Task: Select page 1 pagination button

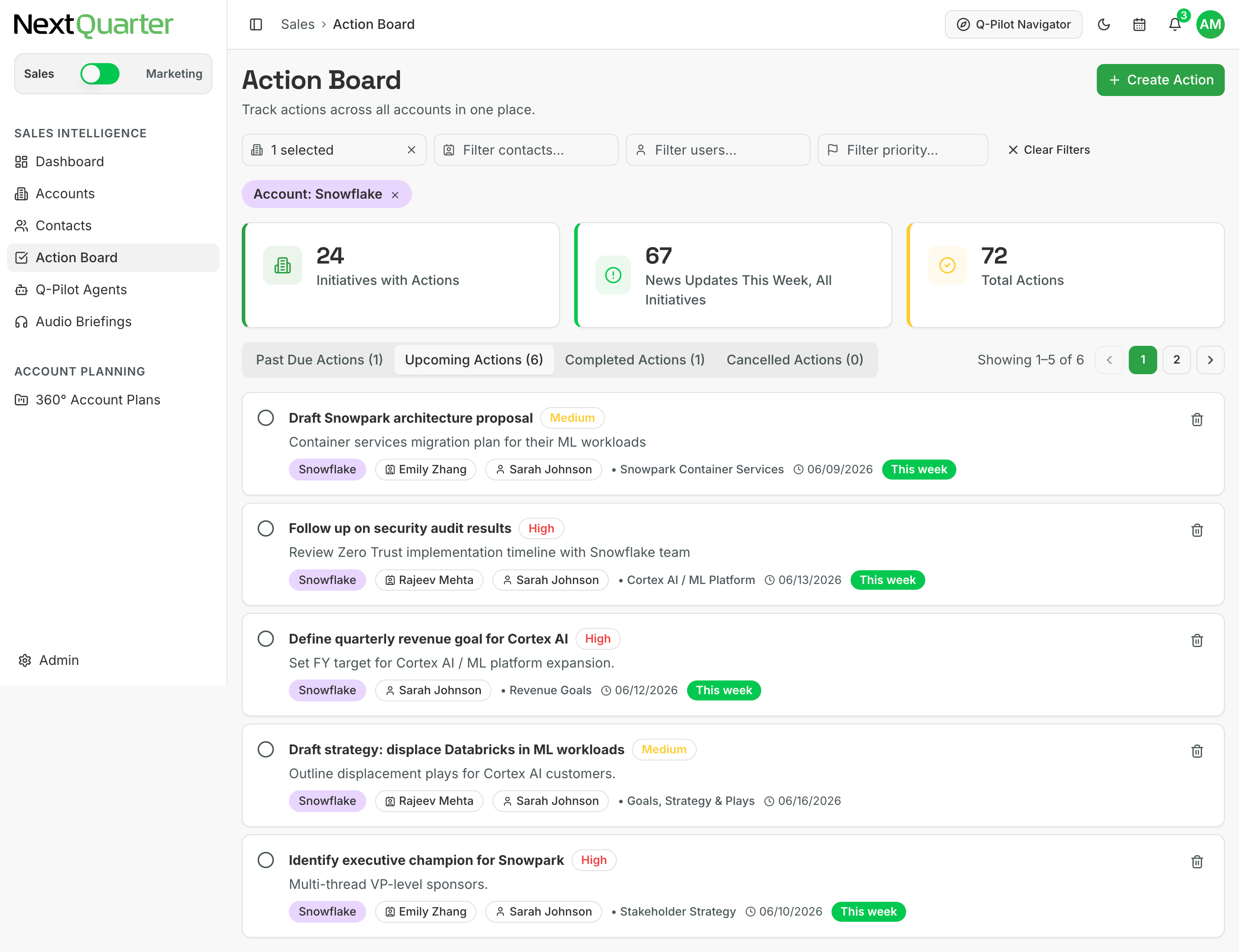Action: 1143,360
